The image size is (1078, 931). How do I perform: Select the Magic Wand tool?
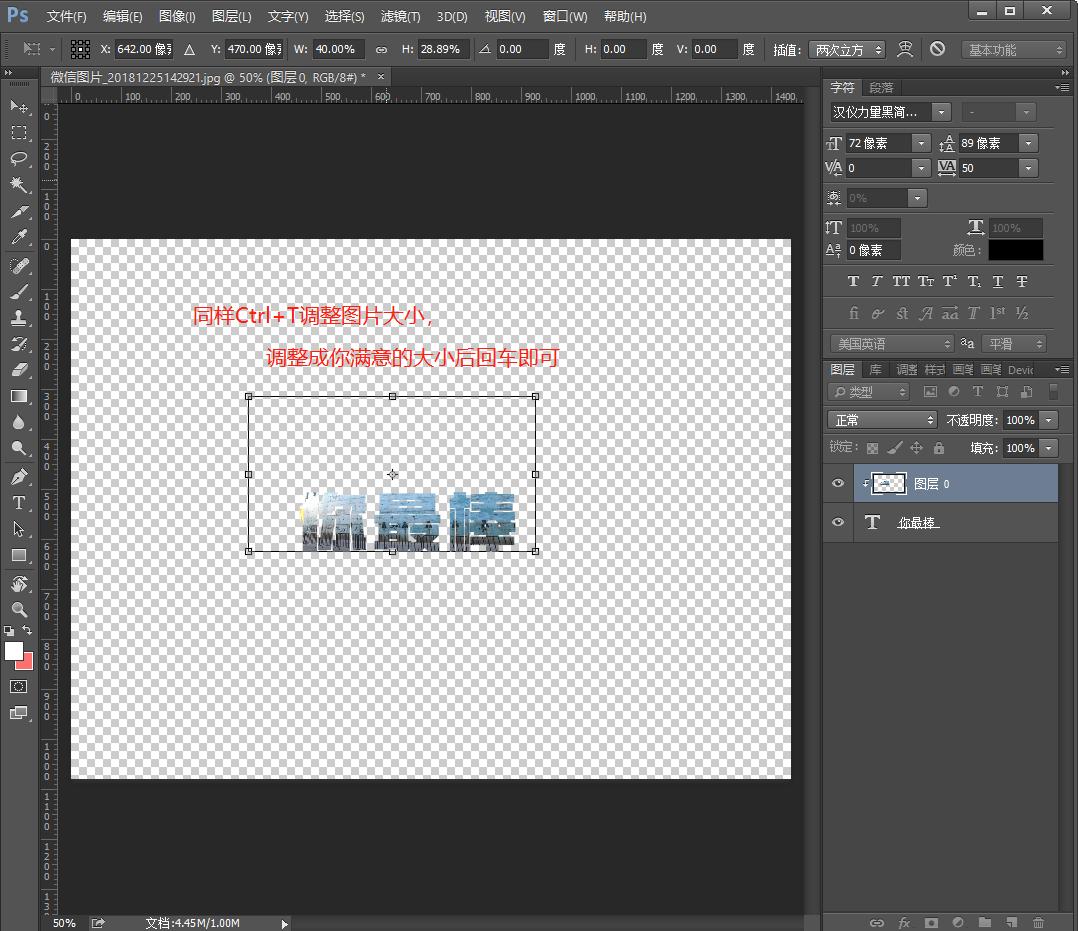click(x=19, y=185)
